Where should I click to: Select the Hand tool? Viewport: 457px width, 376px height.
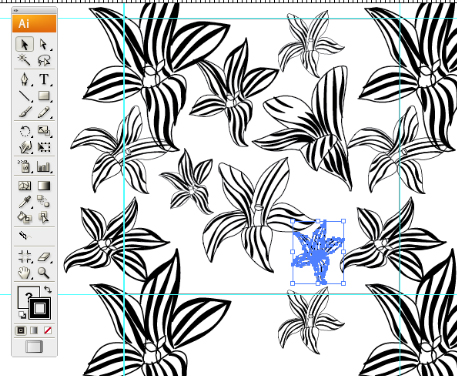click(24, 273)
